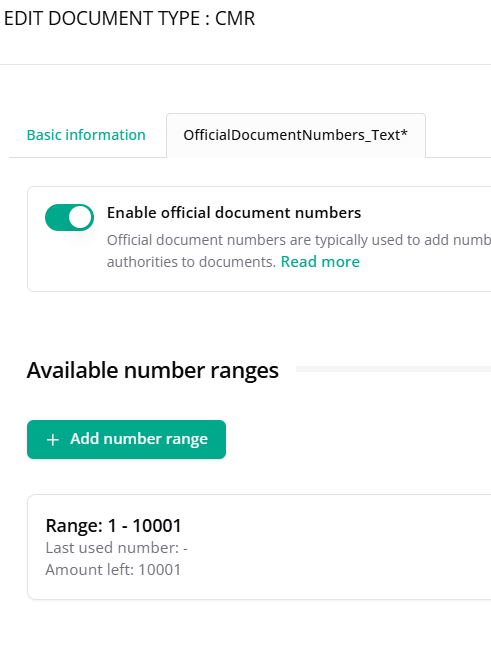
Task: Click the Amount left: 10001 text
Action: click(113, 570)
